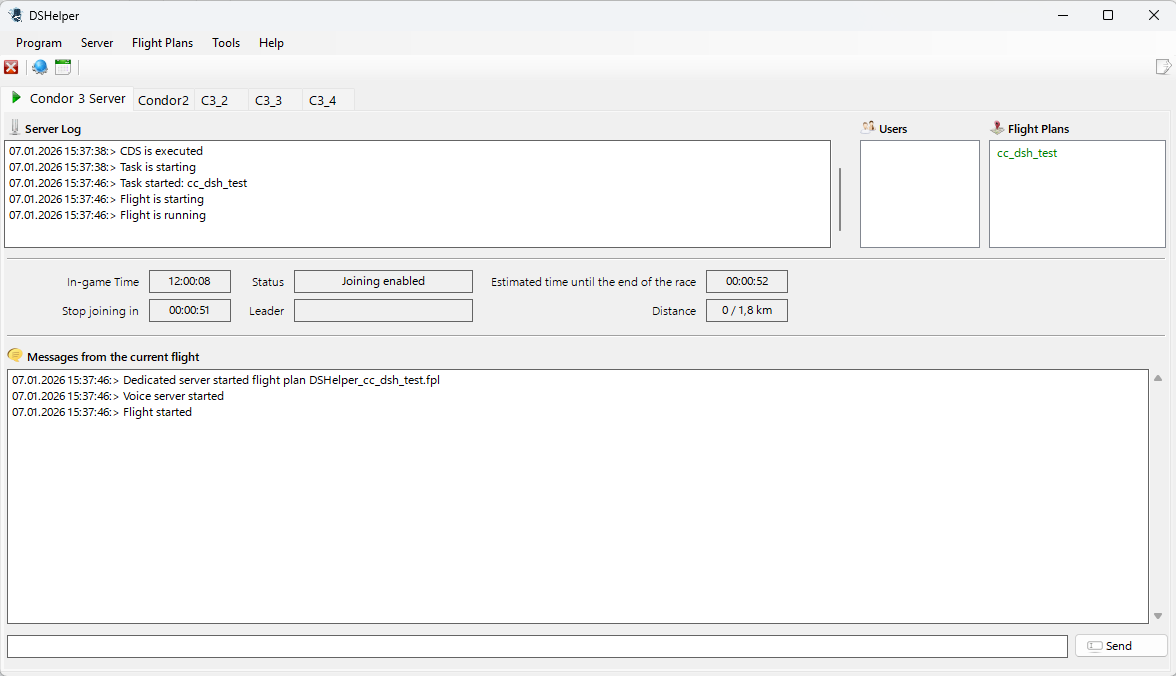
Task: Switch to the Condor2 tab
Action: pos(163,100)
